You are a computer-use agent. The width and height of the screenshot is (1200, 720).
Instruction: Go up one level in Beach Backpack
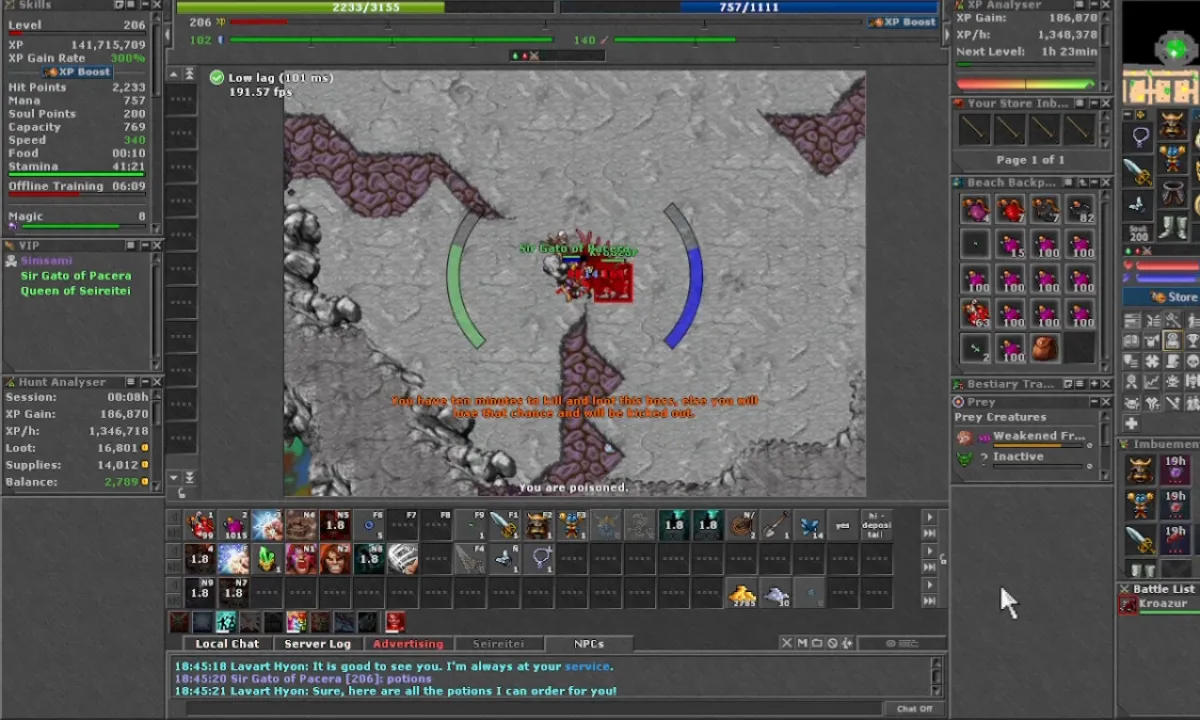tap(1082, 183)
